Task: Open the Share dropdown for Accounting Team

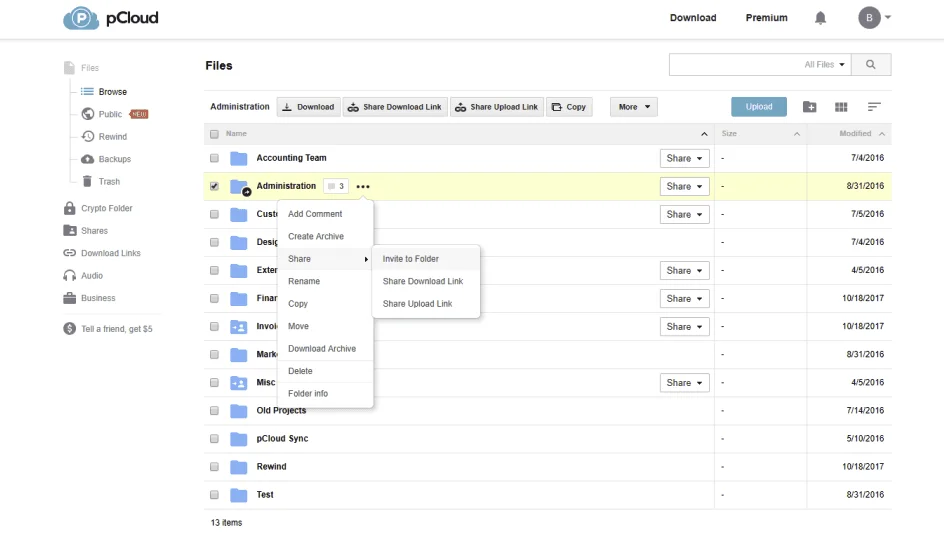Action: [685, 158]
